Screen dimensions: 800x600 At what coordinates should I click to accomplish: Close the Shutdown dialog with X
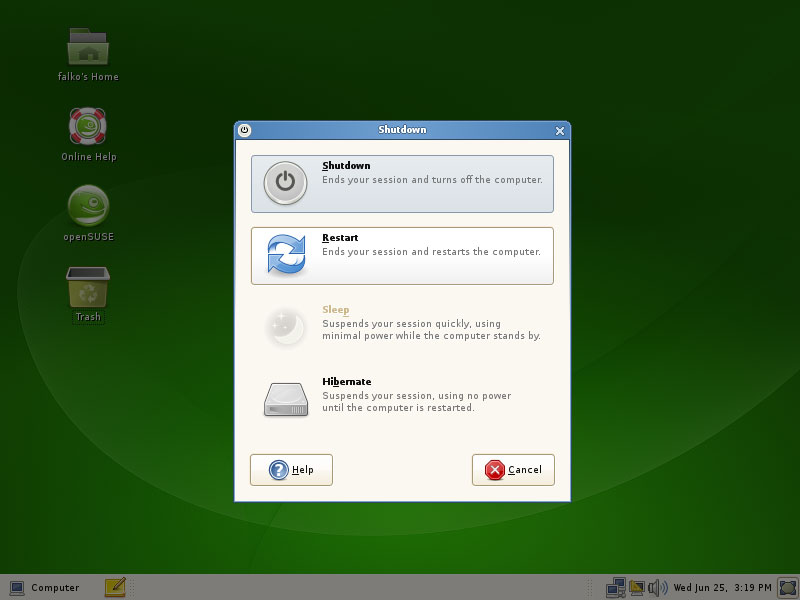coord(560,131)
